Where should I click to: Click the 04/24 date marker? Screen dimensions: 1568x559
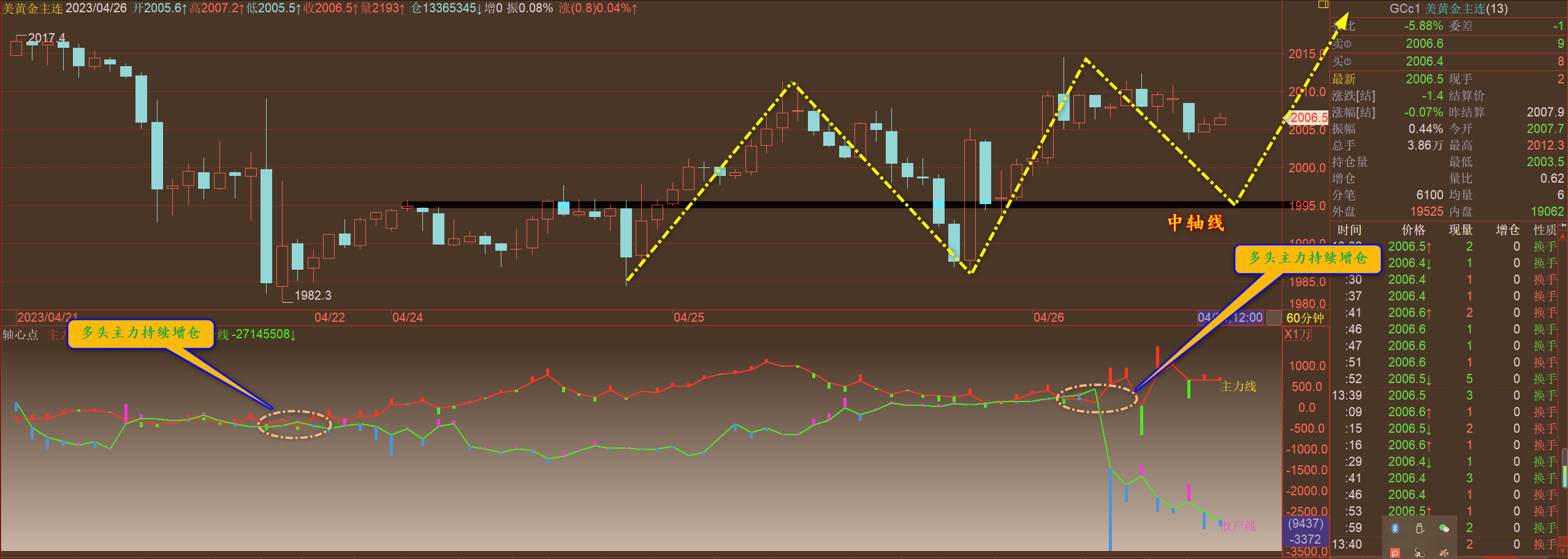[408, 318]
